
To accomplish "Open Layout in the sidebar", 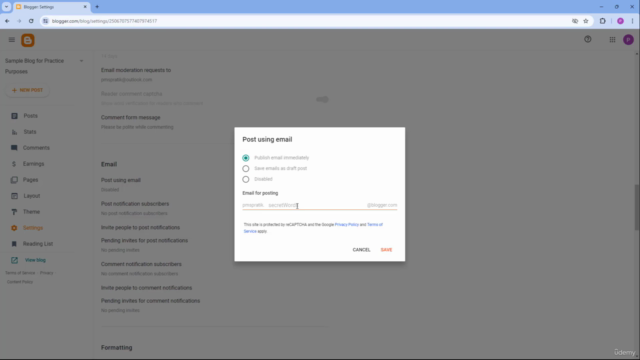I will tap(31, 196).
